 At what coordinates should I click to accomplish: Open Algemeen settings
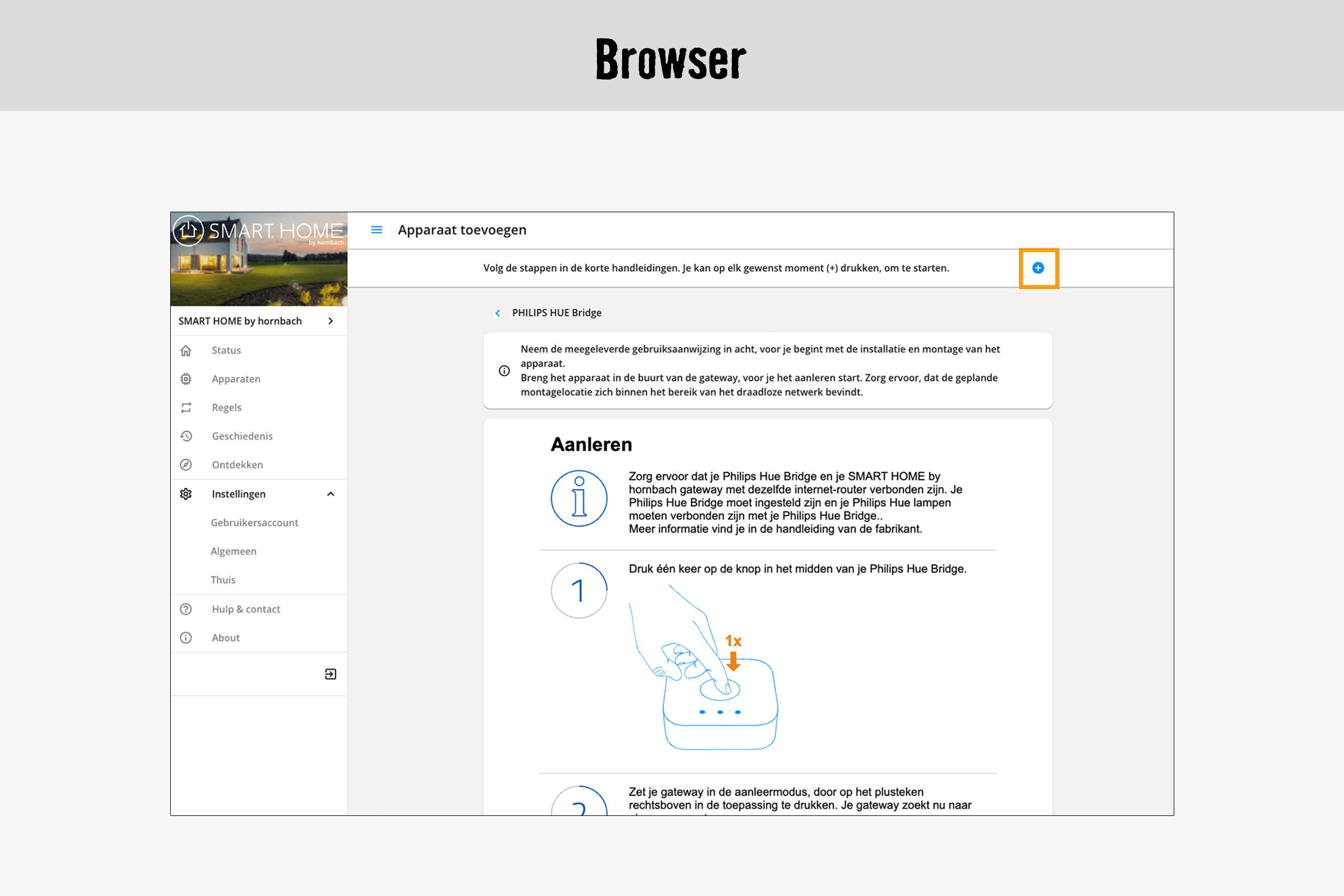(x=233, y=552)
